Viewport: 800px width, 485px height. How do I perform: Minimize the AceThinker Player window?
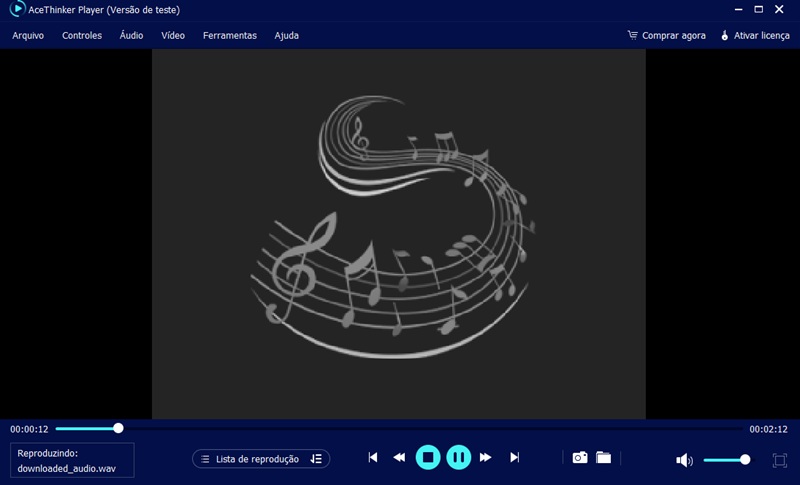click(738, 9)
